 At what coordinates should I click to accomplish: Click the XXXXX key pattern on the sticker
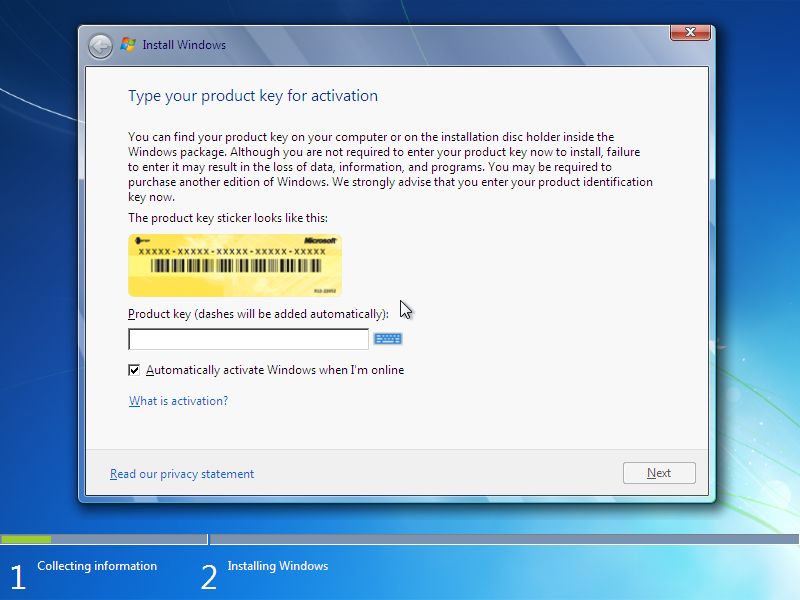pyautogui.click(x=230, y=252)
